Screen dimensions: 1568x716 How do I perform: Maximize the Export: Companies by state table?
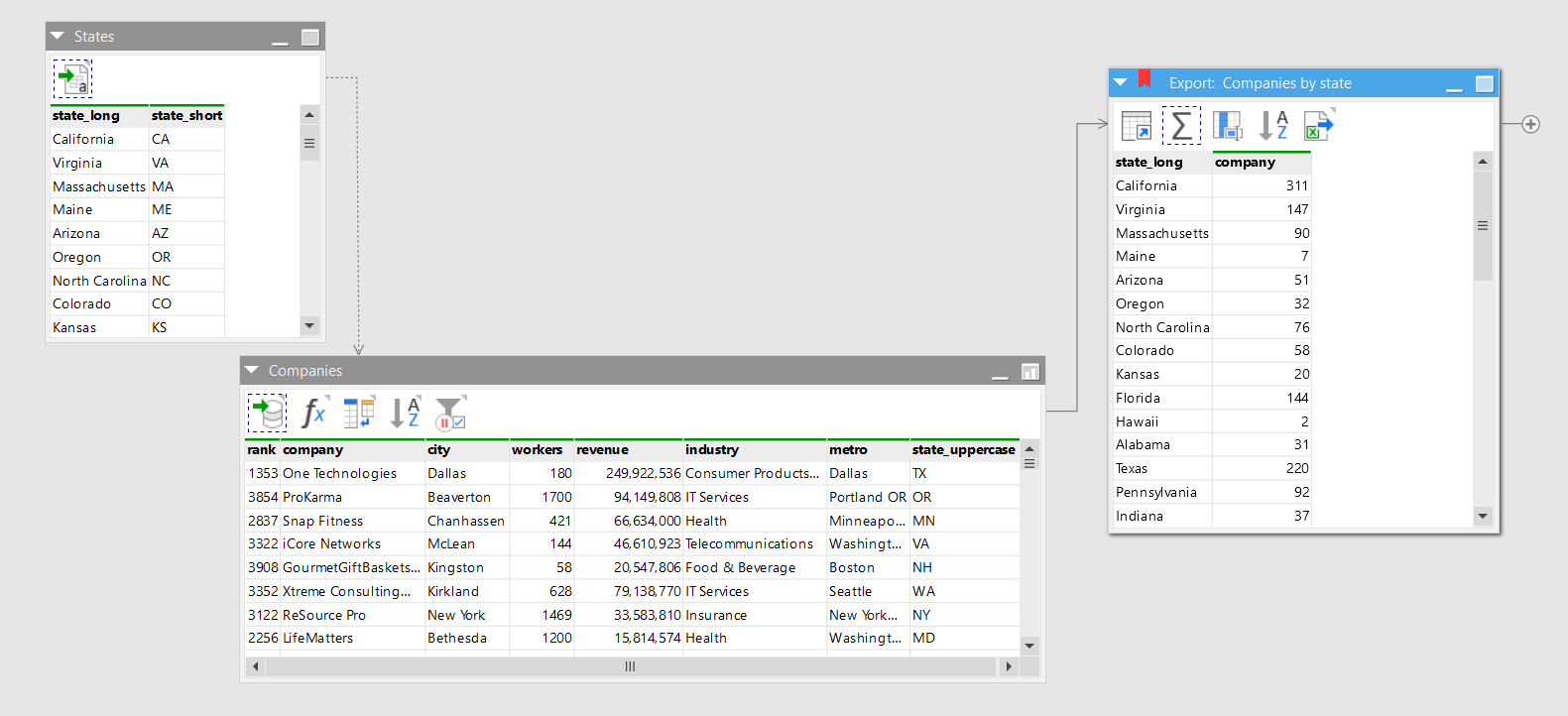[x=1485, y=84]
